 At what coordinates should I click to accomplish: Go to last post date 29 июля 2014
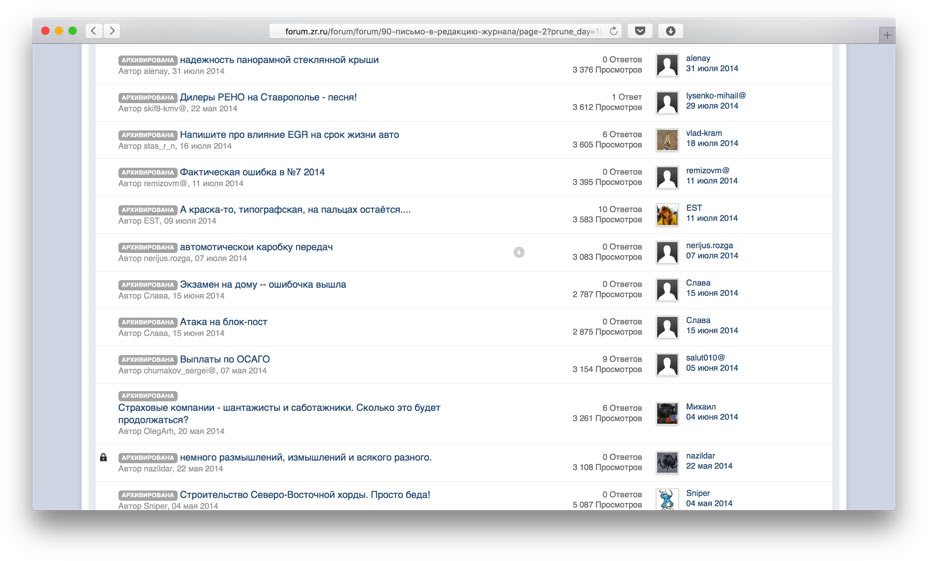(x=712, y=106)
